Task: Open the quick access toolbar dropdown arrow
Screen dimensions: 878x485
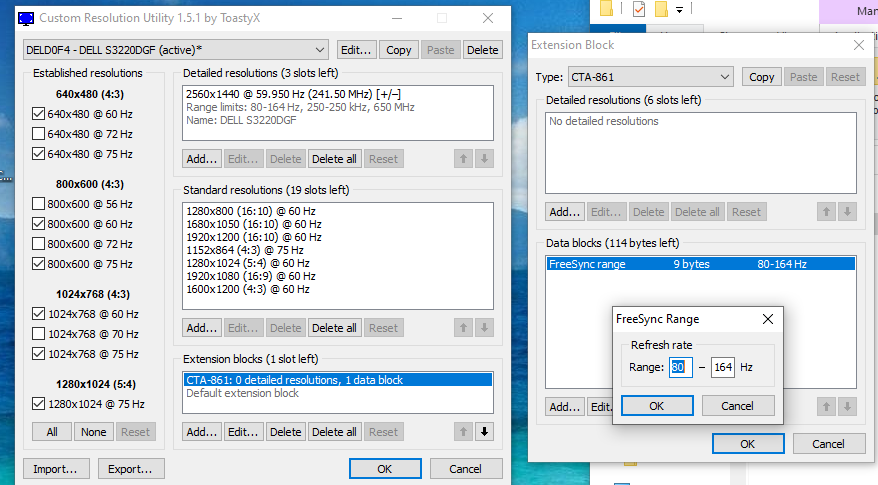Action: coord(680,10)
